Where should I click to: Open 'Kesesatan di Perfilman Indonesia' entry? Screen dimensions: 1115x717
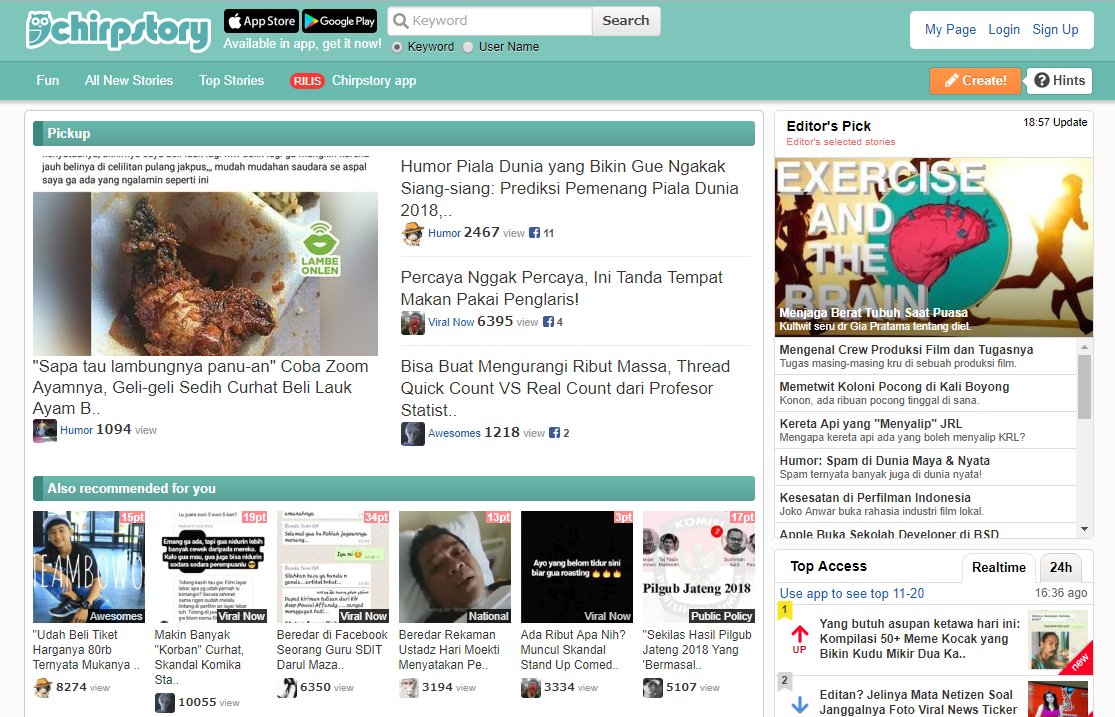(x=875, y=498)
